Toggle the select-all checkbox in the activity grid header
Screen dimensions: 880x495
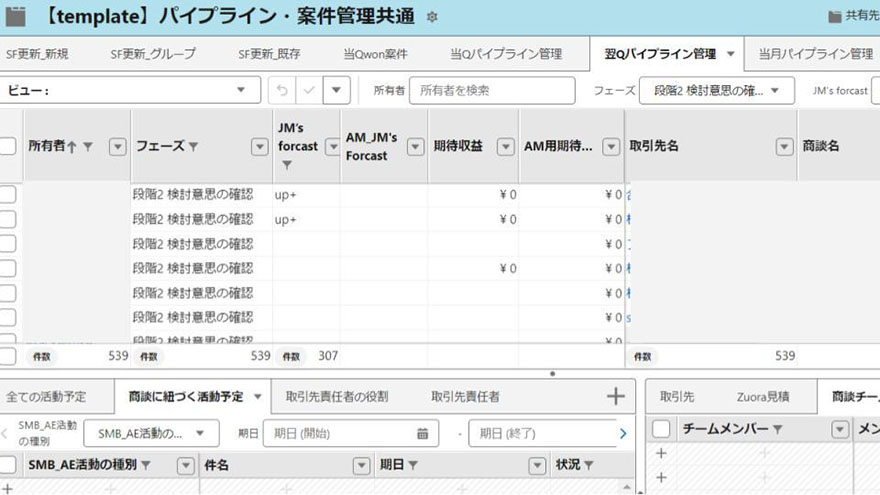coord(7,465)
